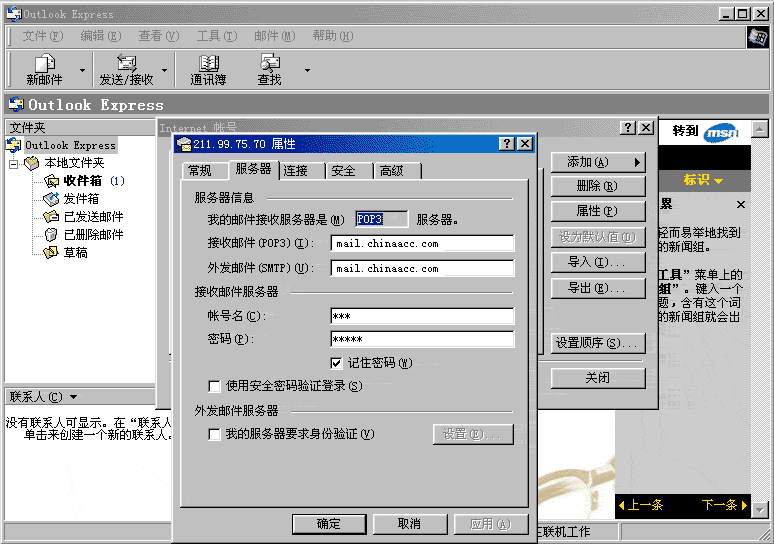
Task: Click the Windows logo throbber icon
Action: (x=757, y=37)
